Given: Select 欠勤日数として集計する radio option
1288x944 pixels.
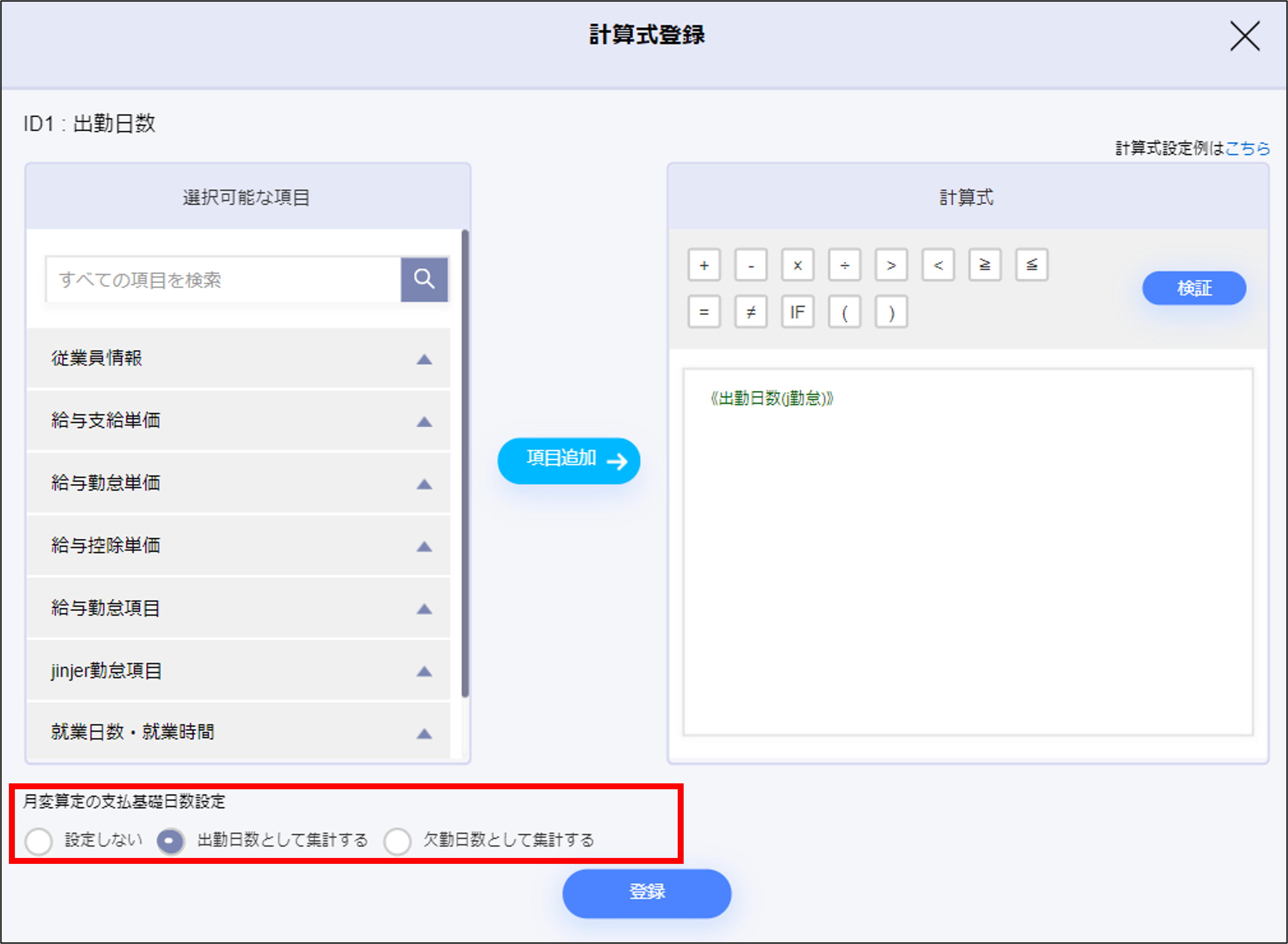Looking at the screenshot, I should click(x=398, y=841).
